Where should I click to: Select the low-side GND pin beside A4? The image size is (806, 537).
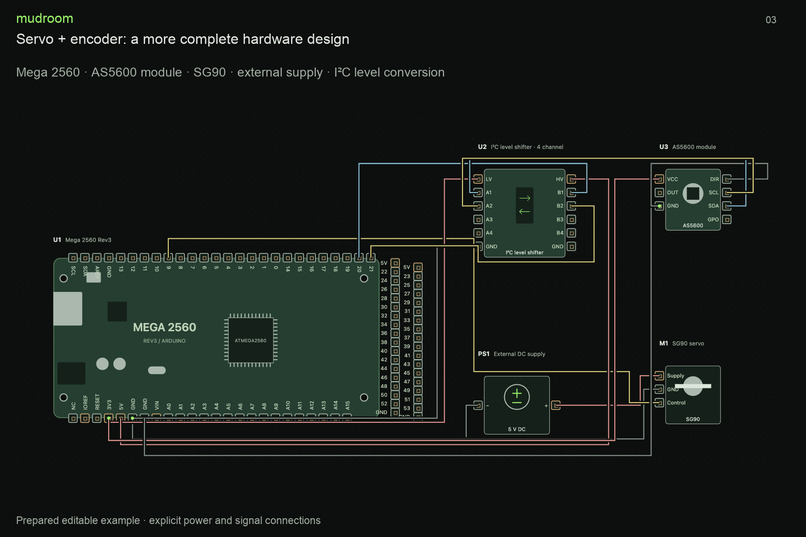click(x=478, y=246)
